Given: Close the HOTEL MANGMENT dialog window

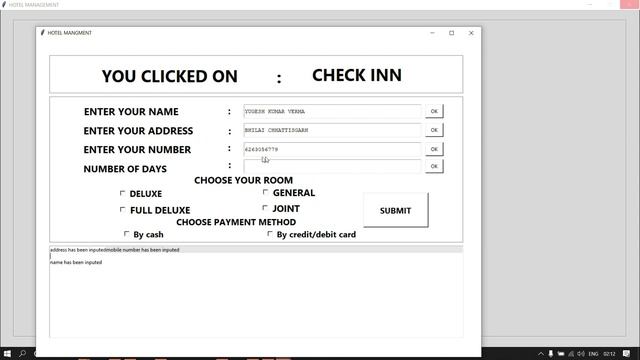Looking at the screenshot, I should (471, 33).
